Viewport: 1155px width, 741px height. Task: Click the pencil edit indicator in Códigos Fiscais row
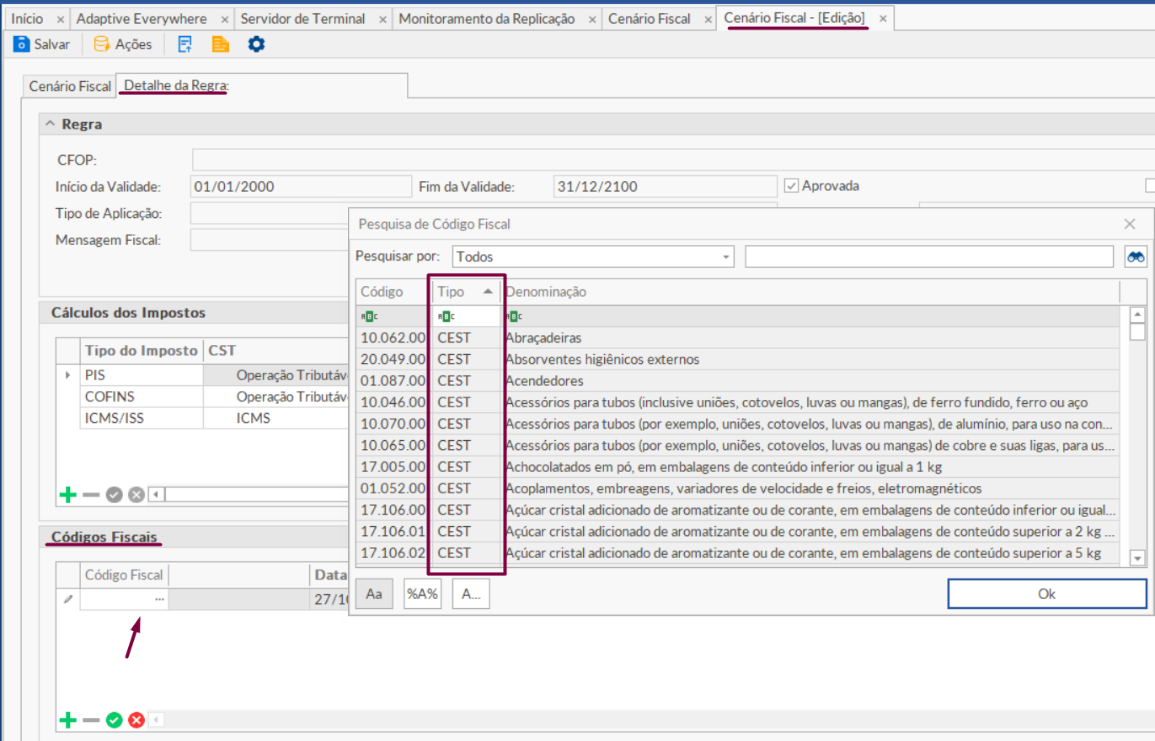click(68, 600)
